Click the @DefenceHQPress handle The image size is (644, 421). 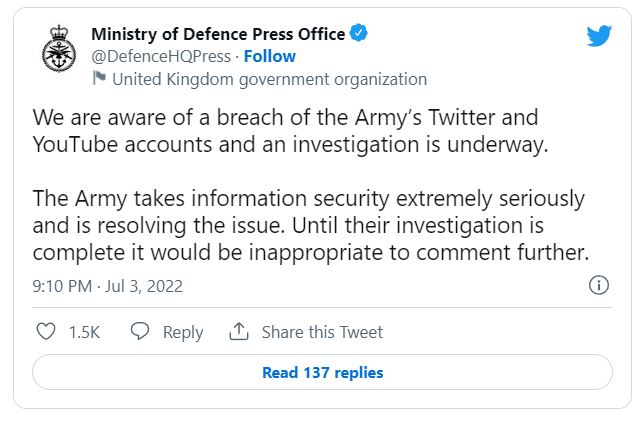point(161,57)
